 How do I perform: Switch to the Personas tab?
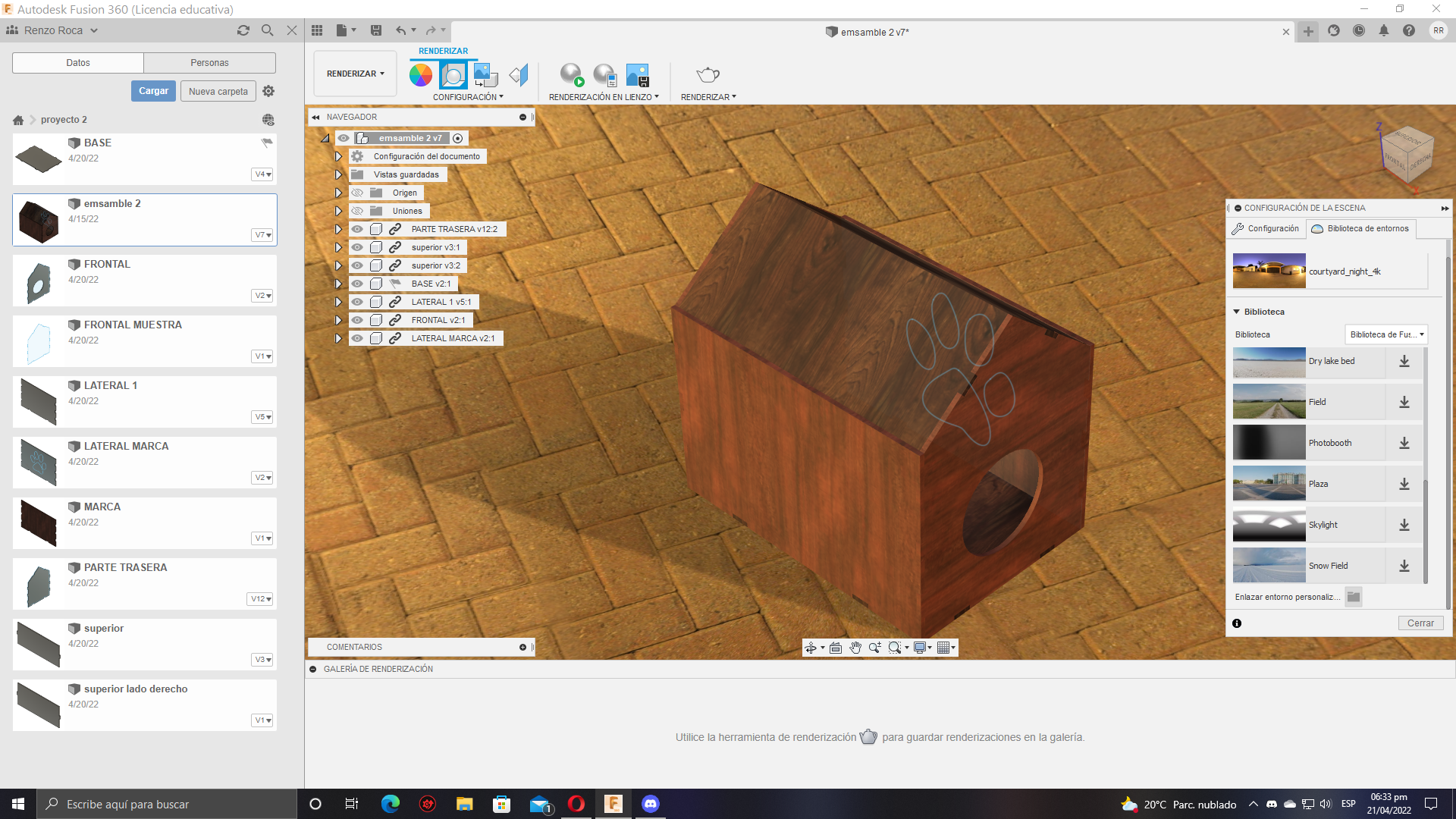[209, 62]
